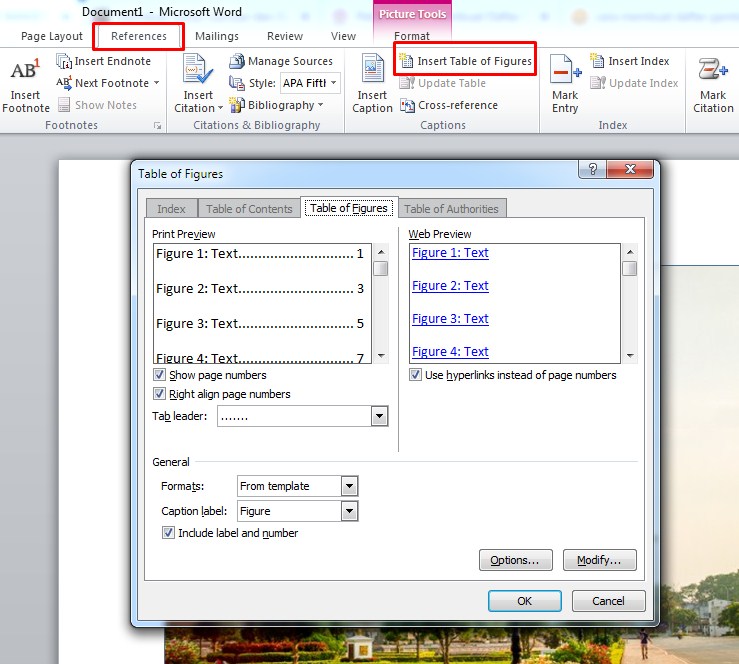Screen dimensions: 739x664
Task: Confirm dialog with OK button
Action: pos(525,601)
